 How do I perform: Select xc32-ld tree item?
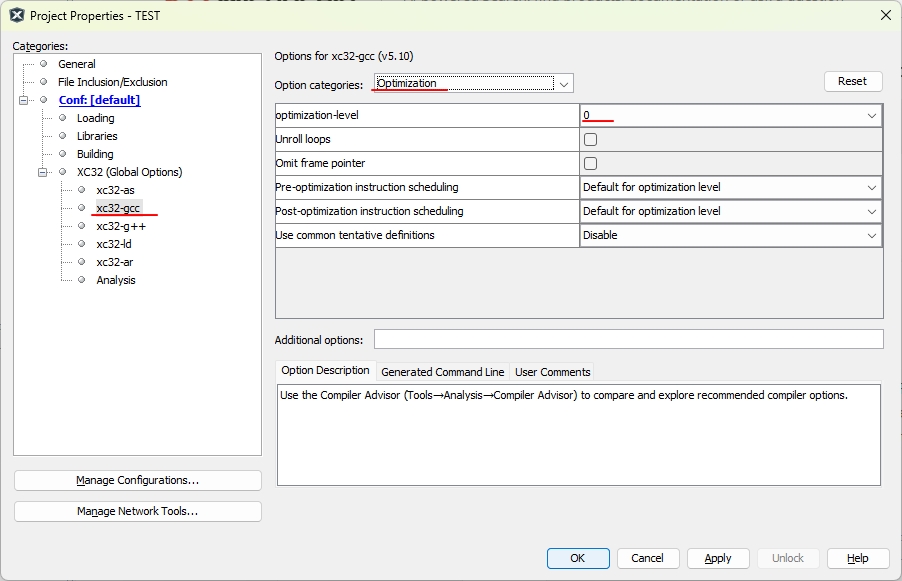[x=114, y=244]
